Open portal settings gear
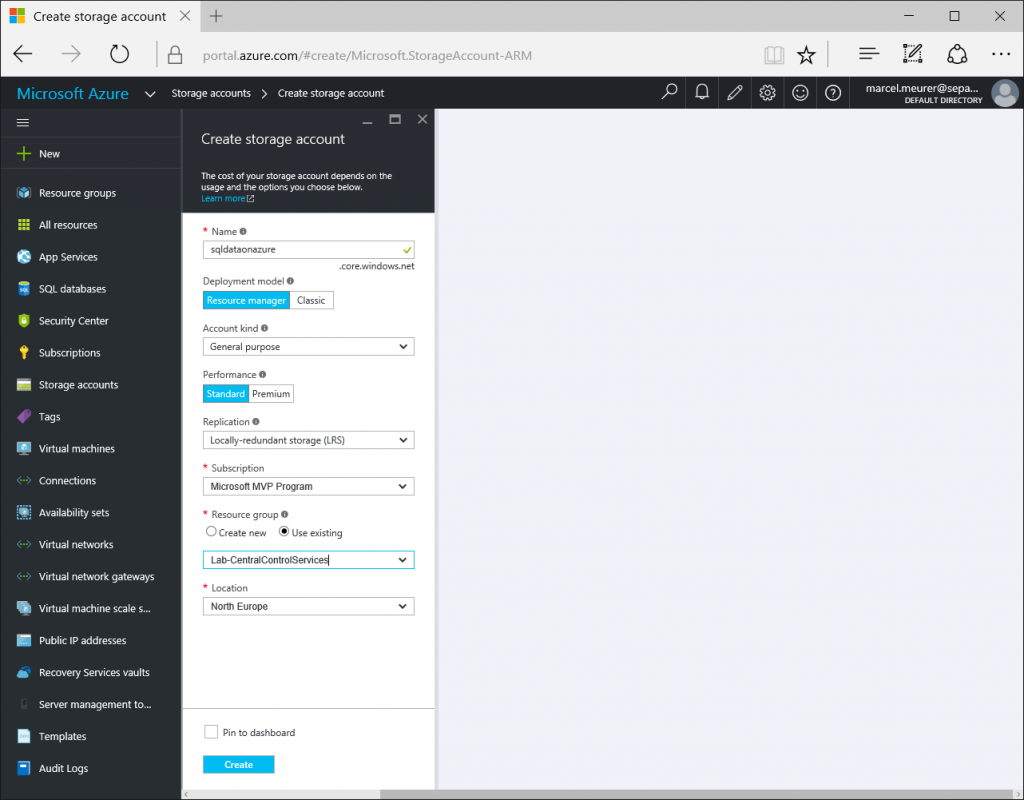 coord(767,93)
